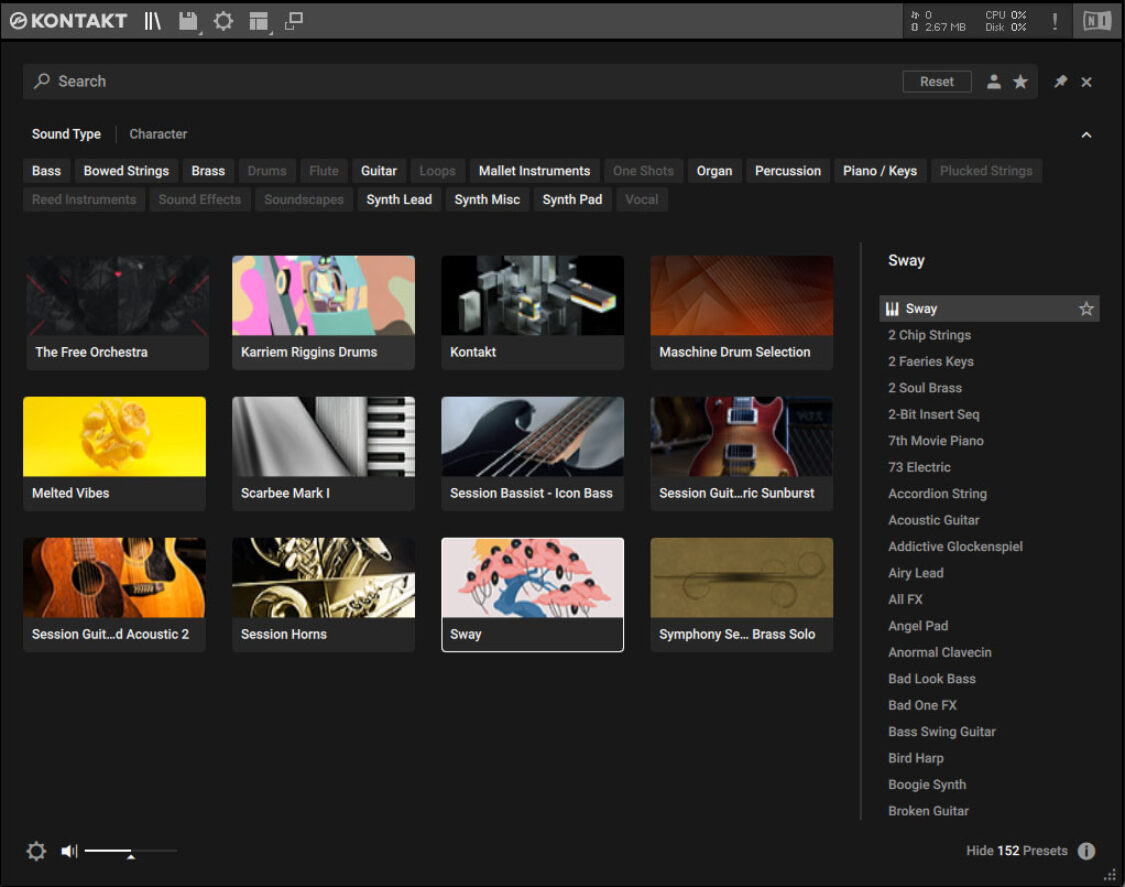Collapse the Sound Type tag section chevron
1125x887 pixels.
click(1086, 135)
